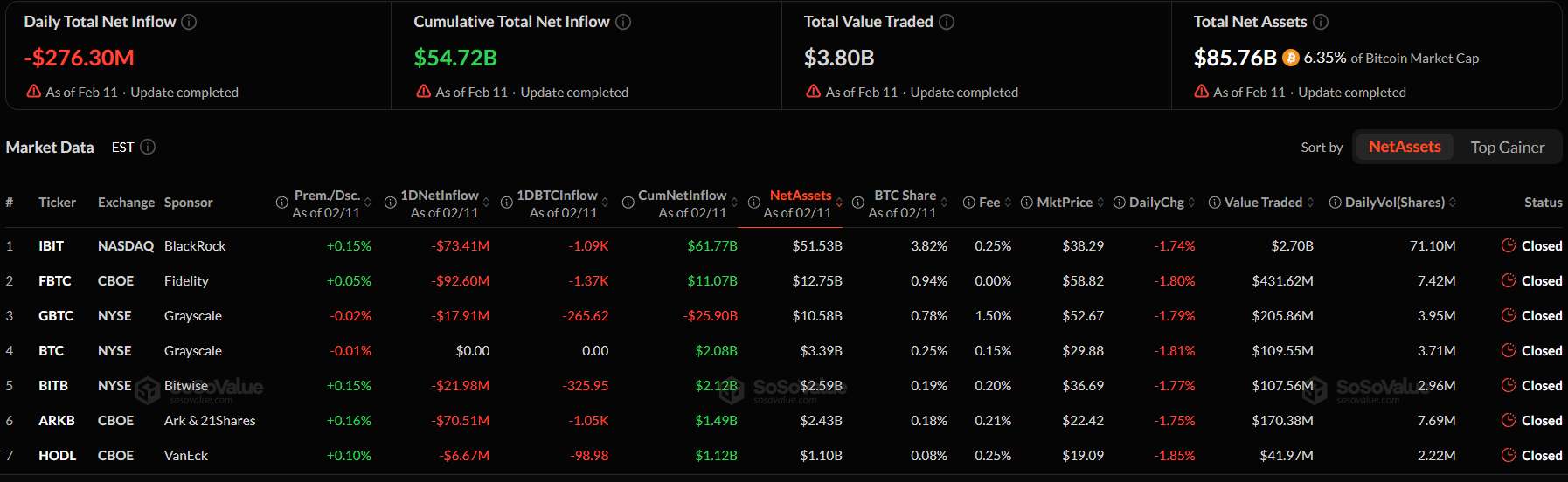Click VanEck sponsor name

pyautogui.click(x=186, y=456)
